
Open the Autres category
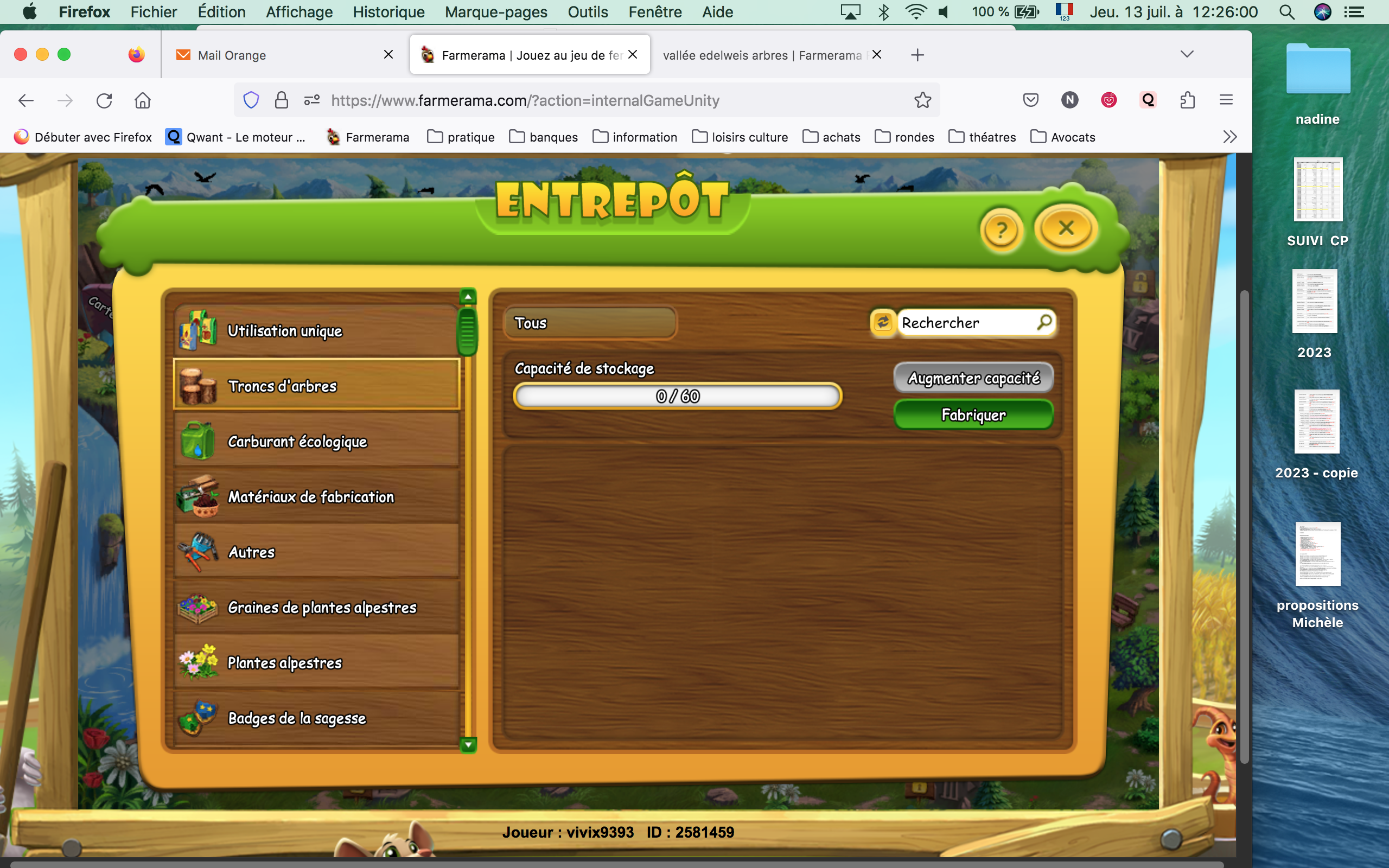316,552
